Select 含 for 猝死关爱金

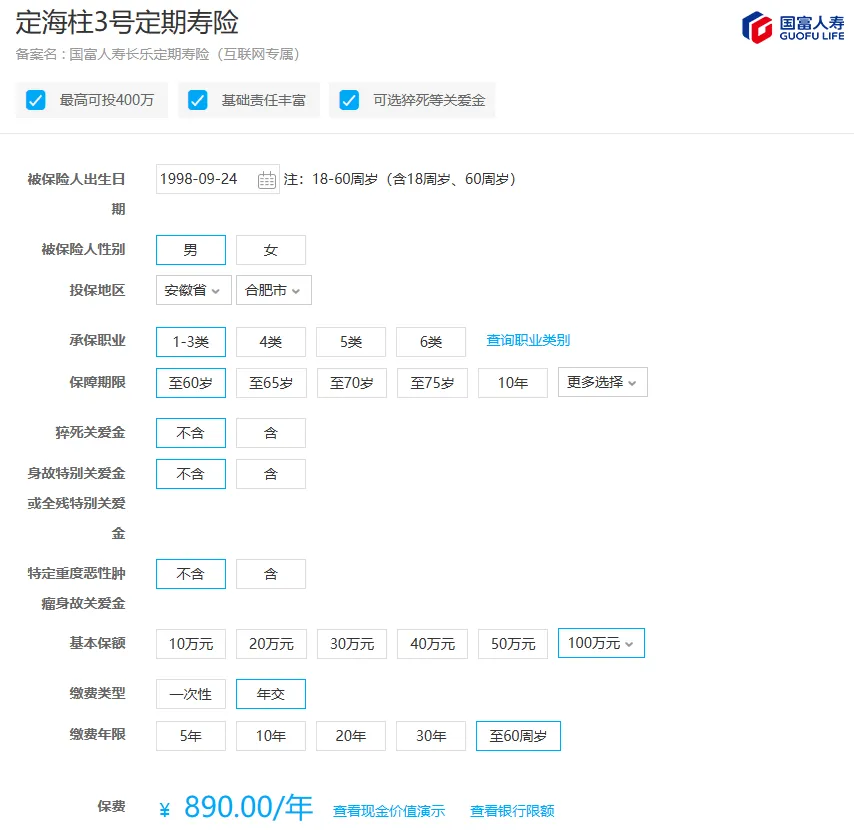271,433
